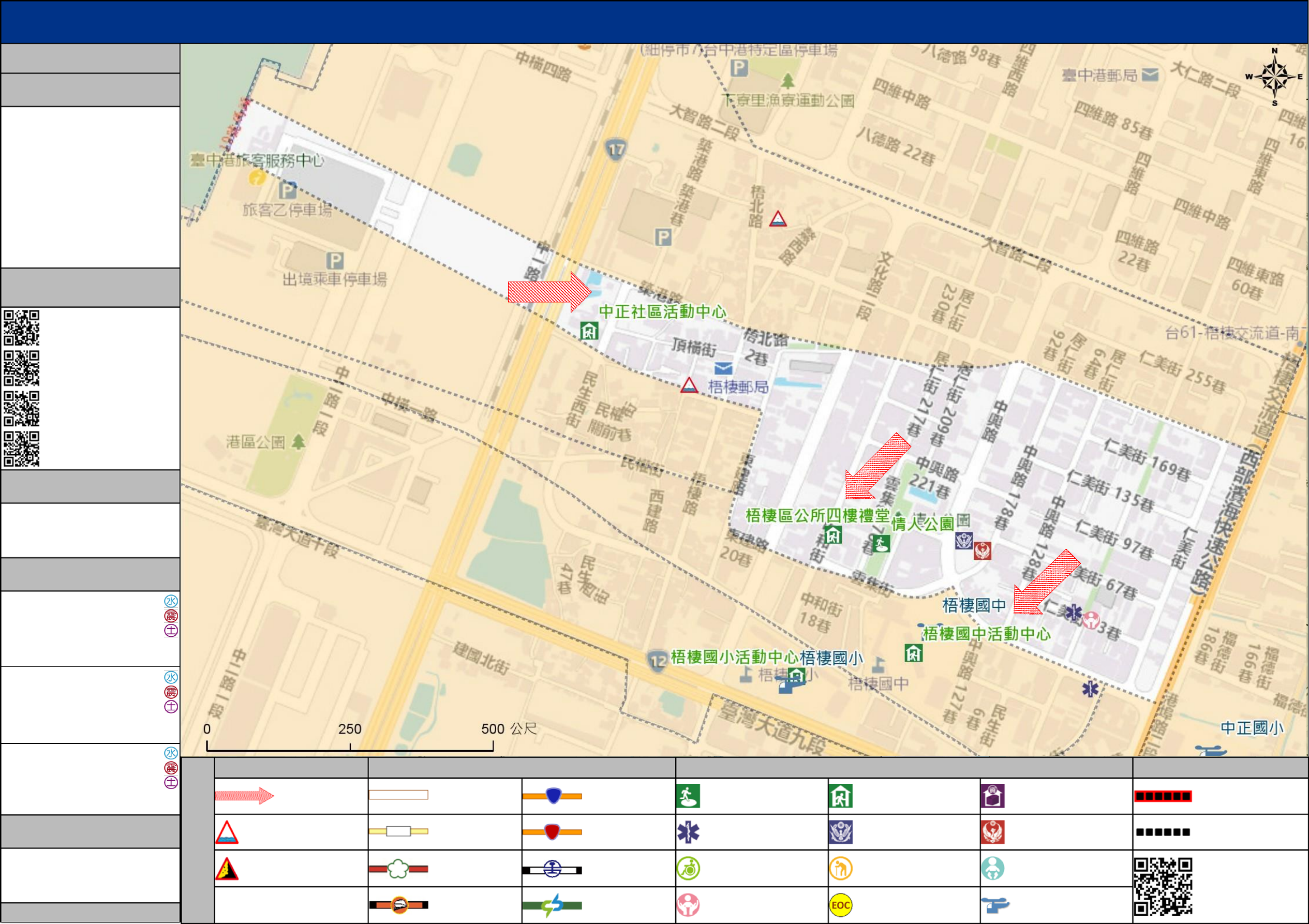Click the teal child-care icon in legend
The image size is (1309, 924).
pyautogui.click(x=992, y=869)
